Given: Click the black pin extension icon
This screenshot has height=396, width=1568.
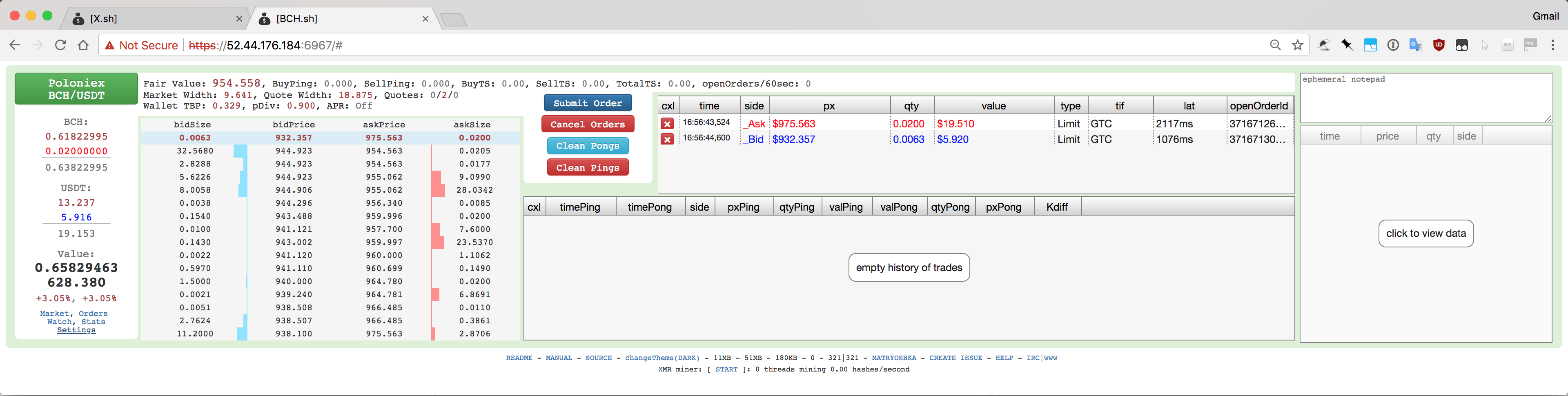Looking at the screenshot, I should 1347,45.
